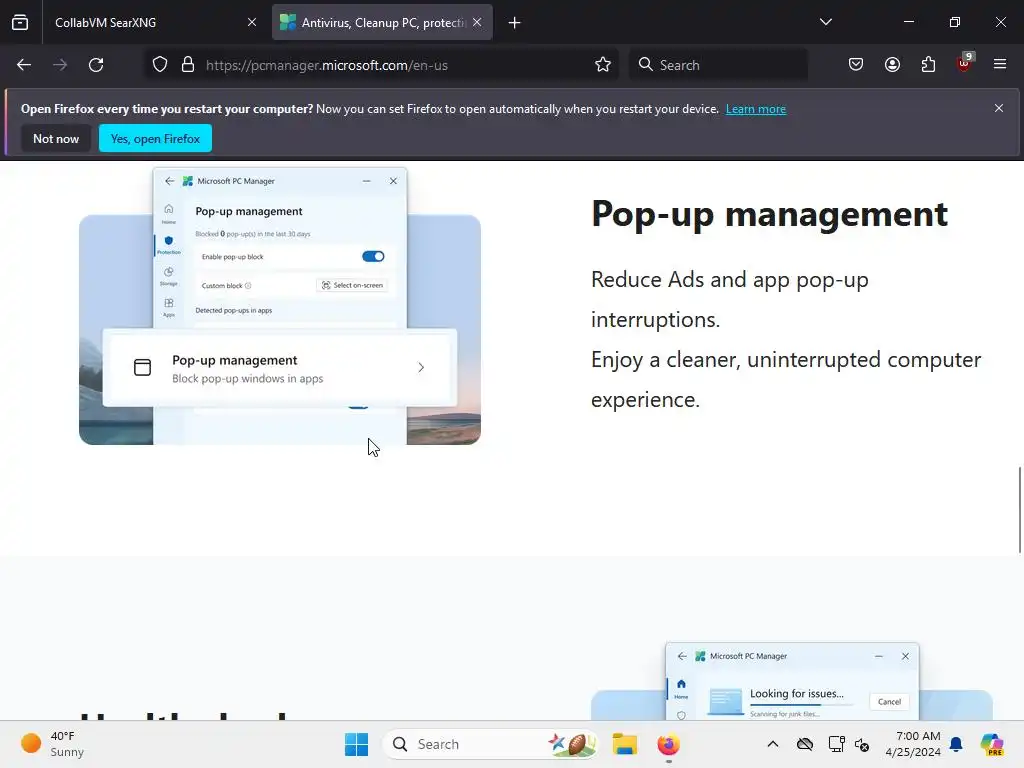The image size is (1024, 768).
Task: Click taskbar Search box
Action: (x=490, y=744)
